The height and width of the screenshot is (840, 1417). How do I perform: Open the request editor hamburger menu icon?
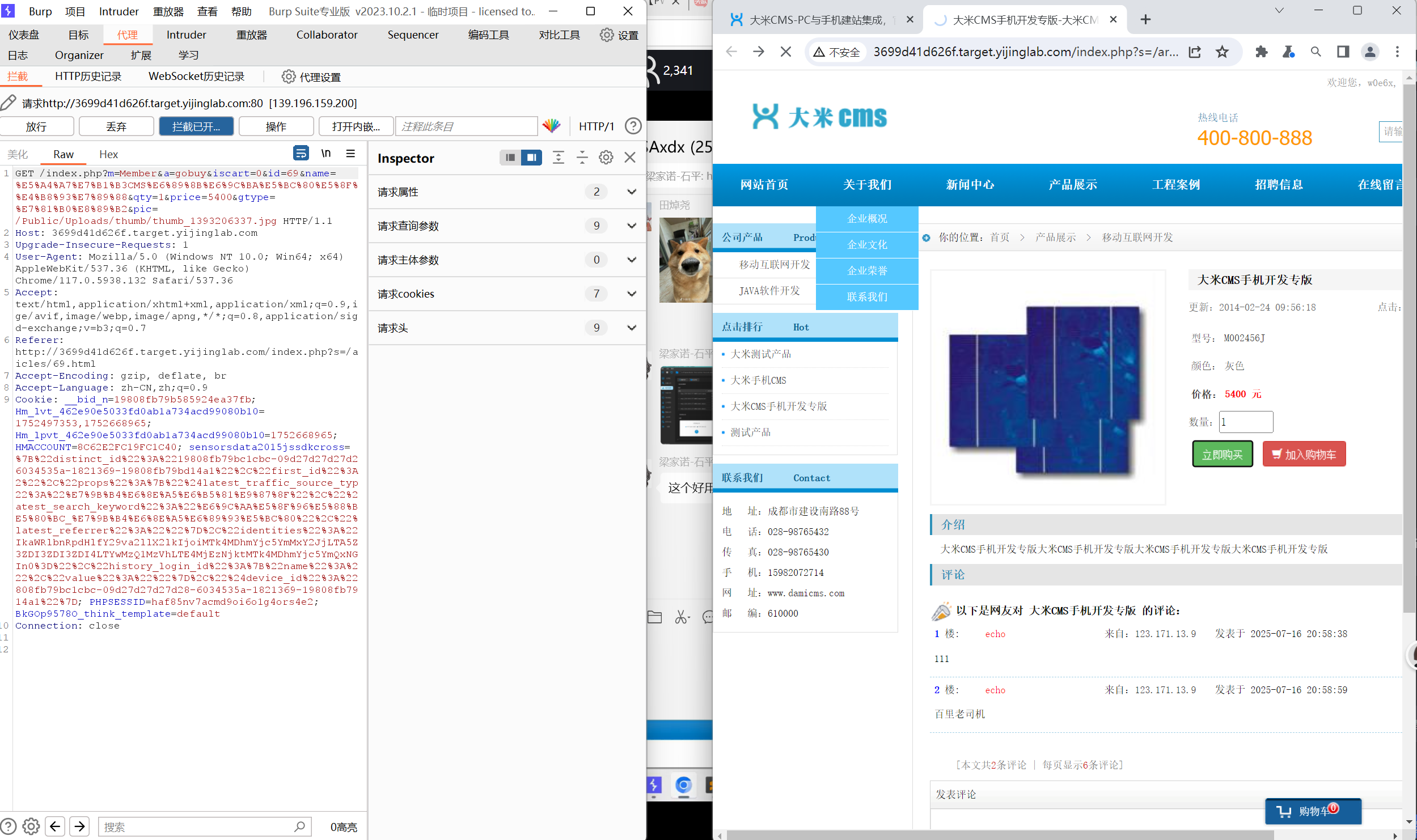pos(351,154)
